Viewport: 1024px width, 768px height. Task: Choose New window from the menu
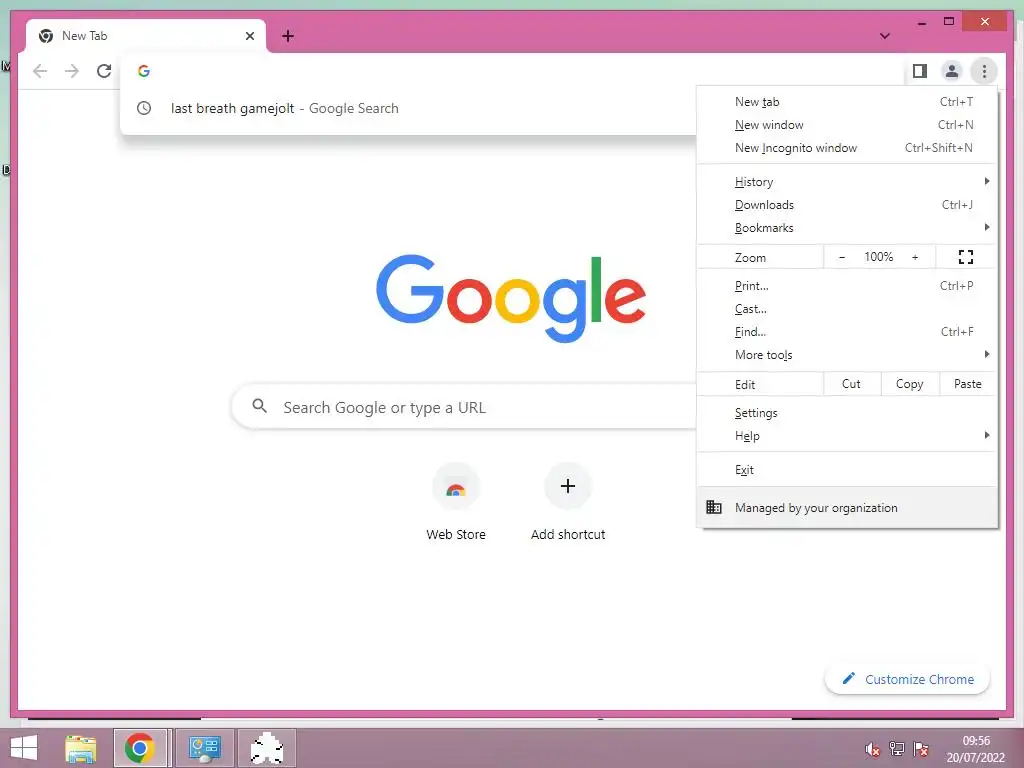point(847,125)
